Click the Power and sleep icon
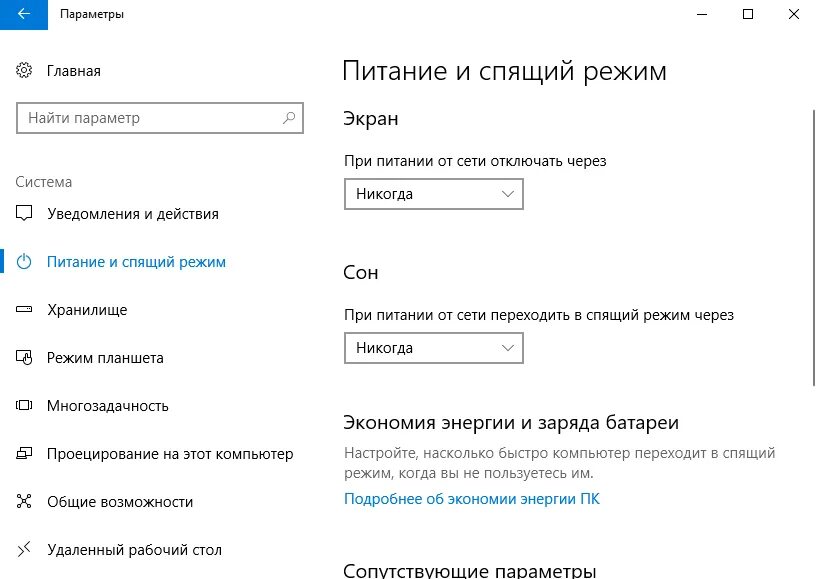The width and height of the screenshot is (817, 579). (x=25, y=262)
